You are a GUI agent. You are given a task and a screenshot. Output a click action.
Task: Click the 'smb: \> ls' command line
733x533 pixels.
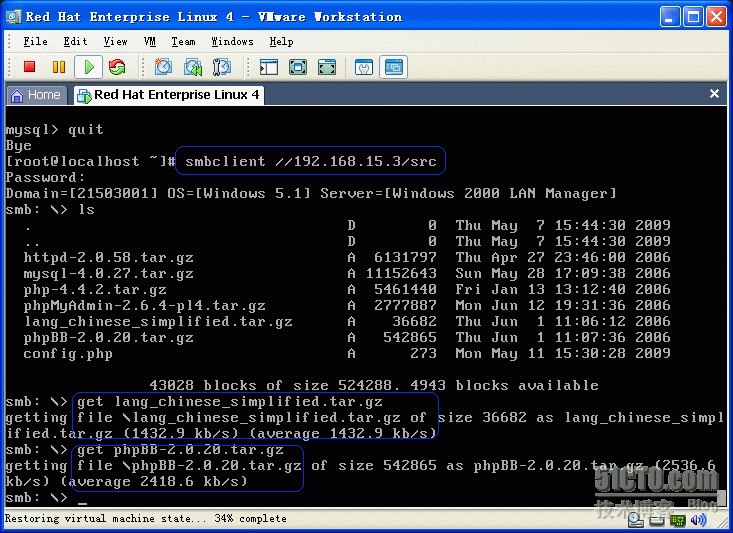point(50,209)
